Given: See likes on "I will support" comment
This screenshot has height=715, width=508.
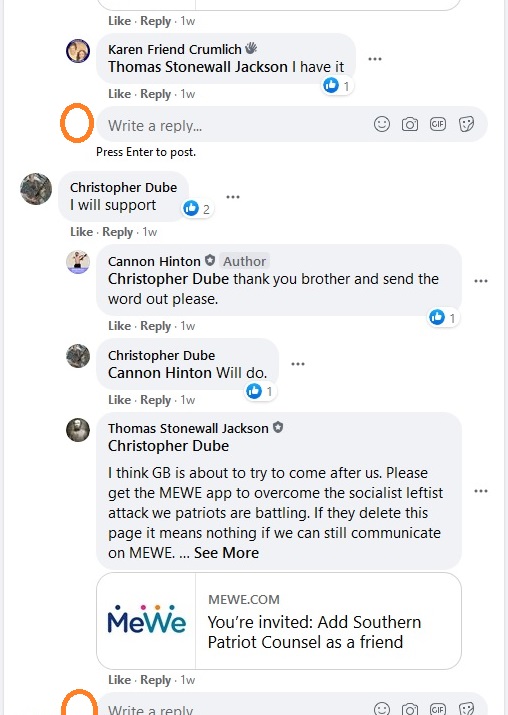Looking at the screenshot, I should click(197, 209).
